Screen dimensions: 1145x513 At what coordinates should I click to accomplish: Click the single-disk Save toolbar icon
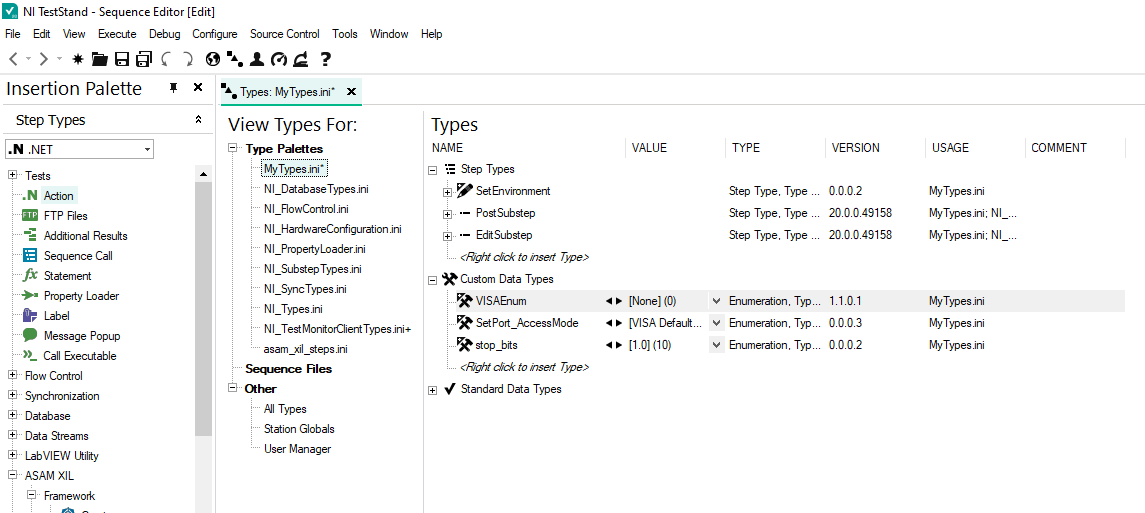122,59
